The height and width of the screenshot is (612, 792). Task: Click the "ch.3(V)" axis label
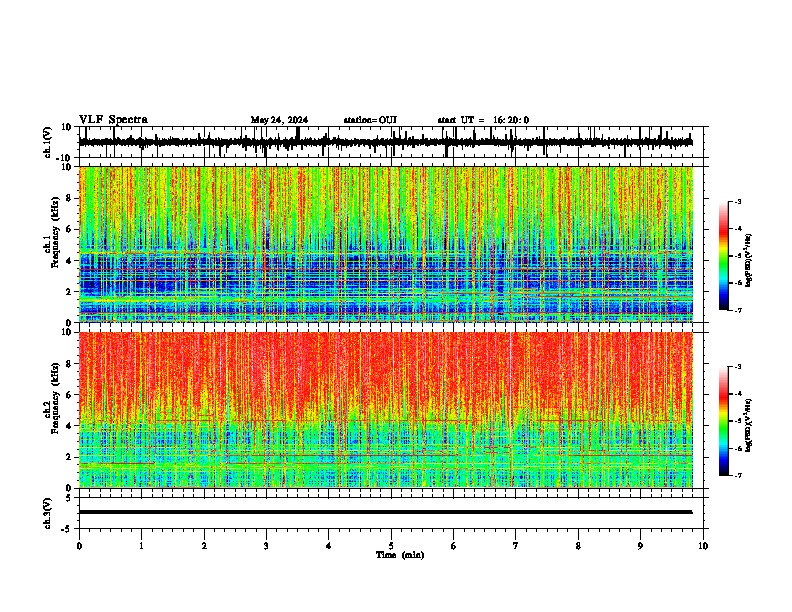tap(48, 513)
